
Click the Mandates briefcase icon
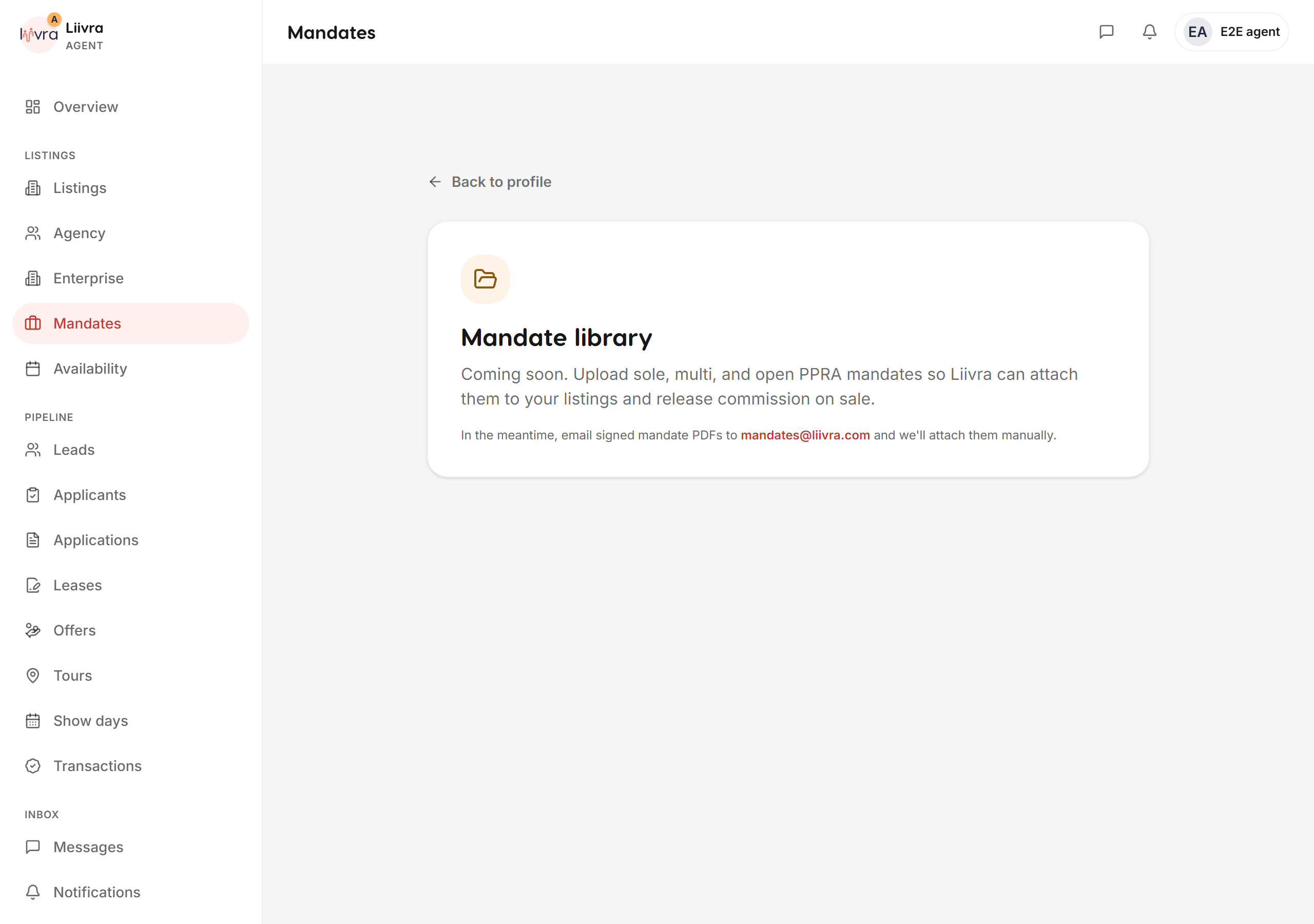pos(33,323)
